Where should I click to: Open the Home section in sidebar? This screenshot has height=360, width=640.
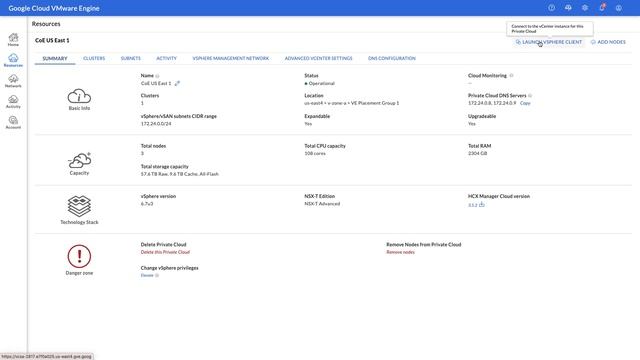[13, 39]
